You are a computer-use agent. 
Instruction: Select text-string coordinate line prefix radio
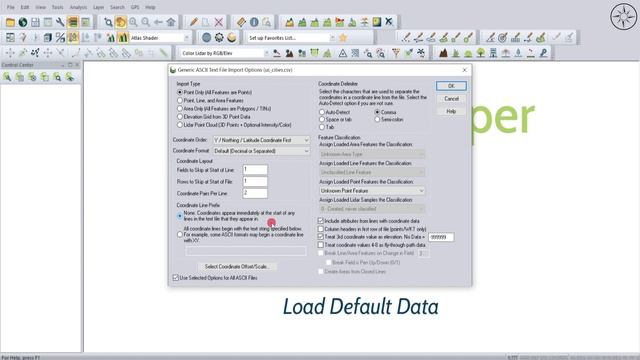180,235
